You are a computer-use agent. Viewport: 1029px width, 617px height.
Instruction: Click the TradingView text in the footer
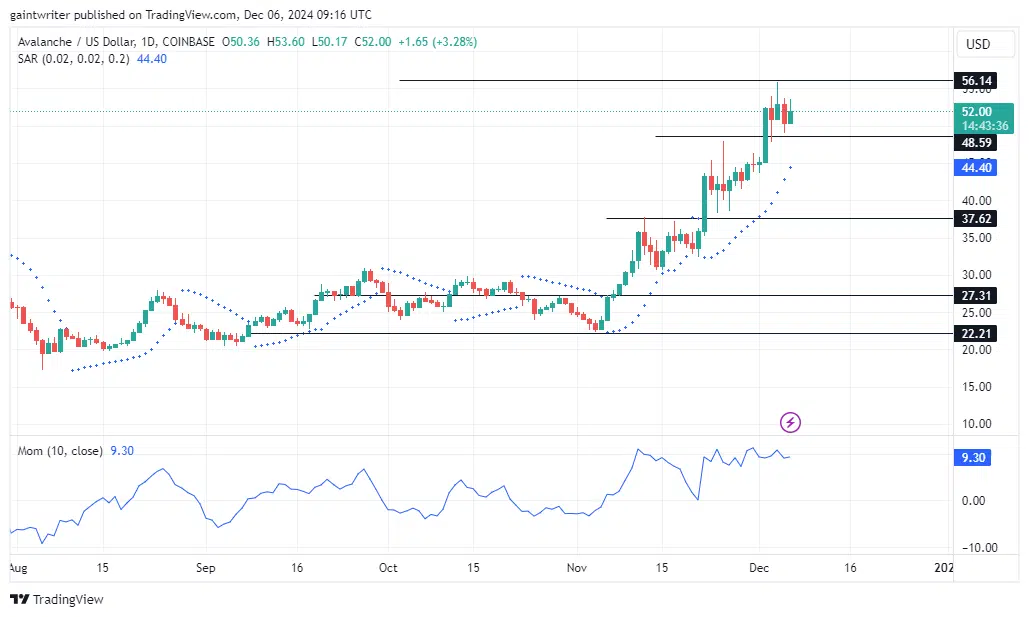coord(68,600)
